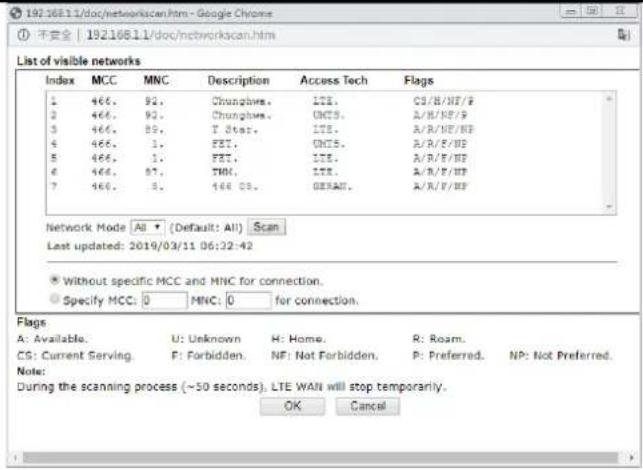Image resolution: width=643 pixels, height=470 pixels.
Task: Click the 'P: Preferred' legend text
Action: click(448, 356)
